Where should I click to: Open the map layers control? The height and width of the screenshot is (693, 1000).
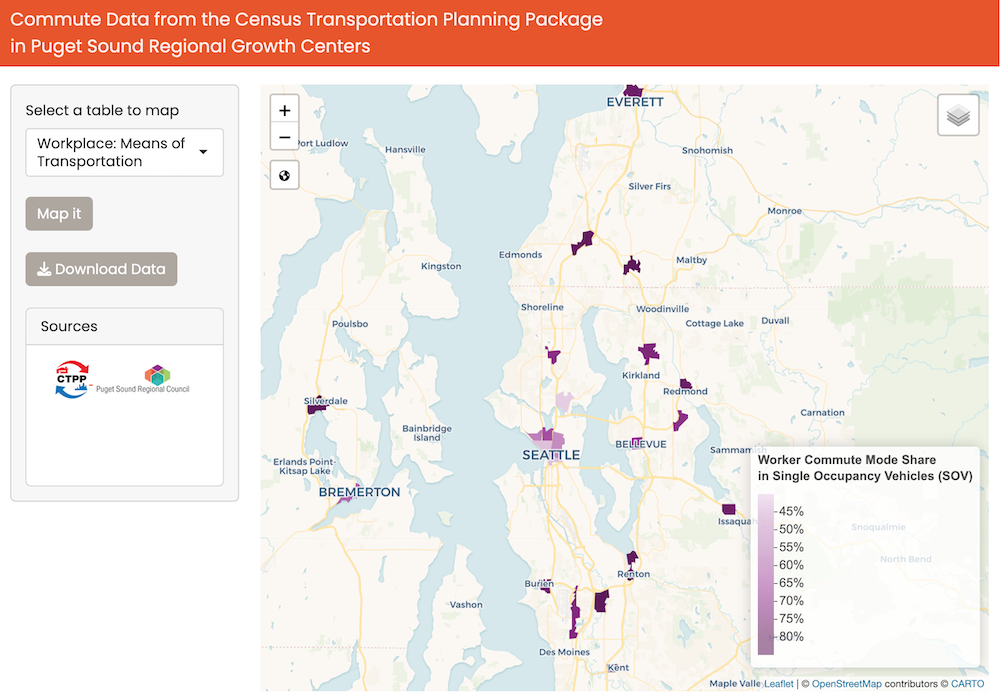point(958,116)
